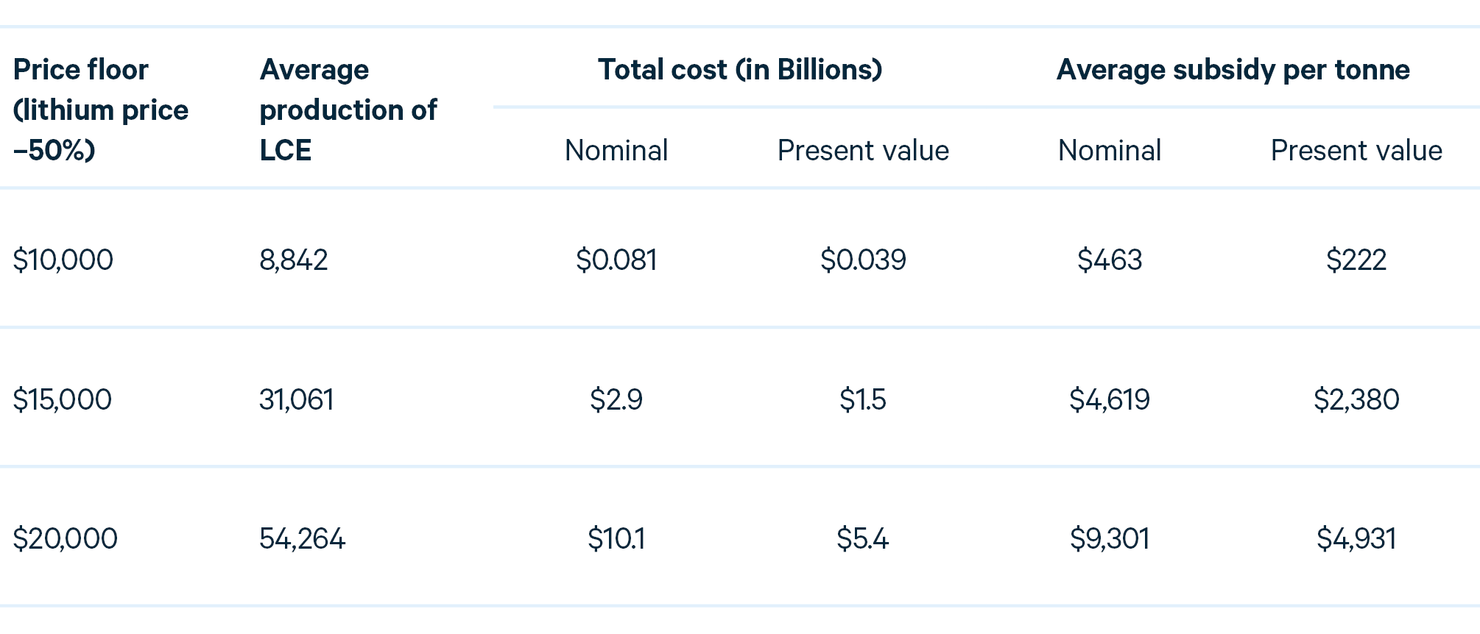Select the $10,000 price floor cell
The width and height of the screenshot is (1480, 634).
click(63, 260)
